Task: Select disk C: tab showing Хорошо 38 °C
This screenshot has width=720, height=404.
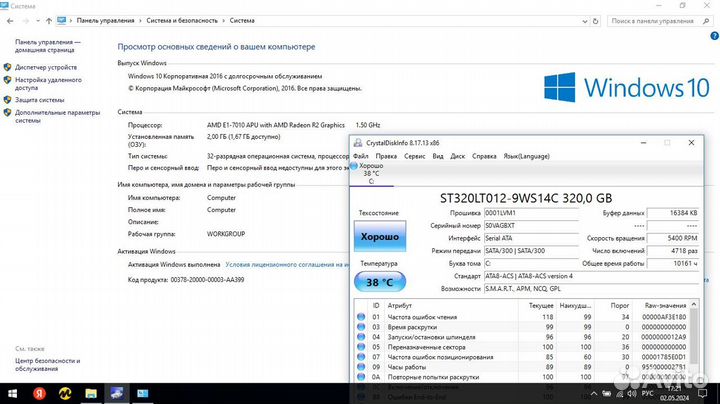Action: (x=371, y=174)
